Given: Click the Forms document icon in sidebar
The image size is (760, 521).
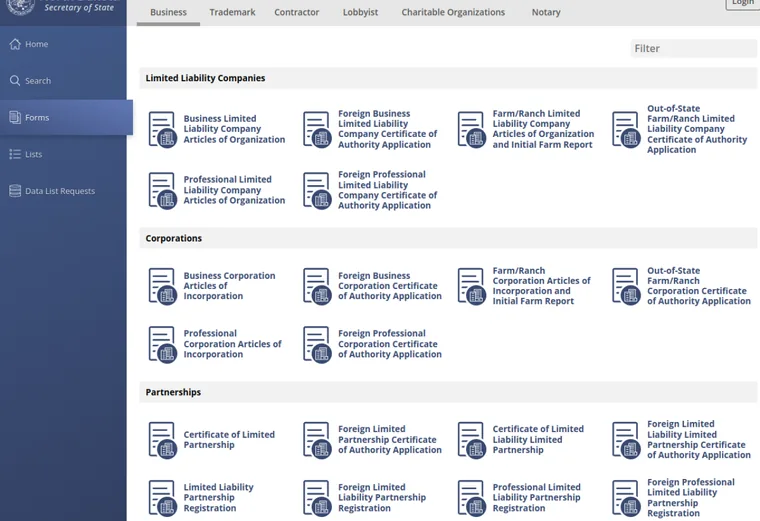Looking at the screenshot, I should [x=15, y=117].
